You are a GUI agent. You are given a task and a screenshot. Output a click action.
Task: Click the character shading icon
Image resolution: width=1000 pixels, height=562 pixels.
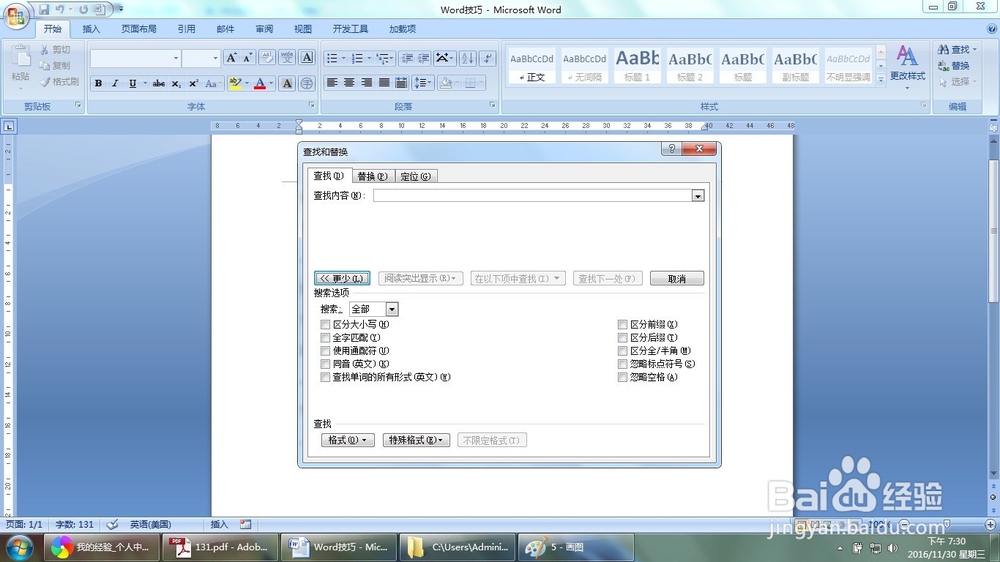[x=287, y=83]
